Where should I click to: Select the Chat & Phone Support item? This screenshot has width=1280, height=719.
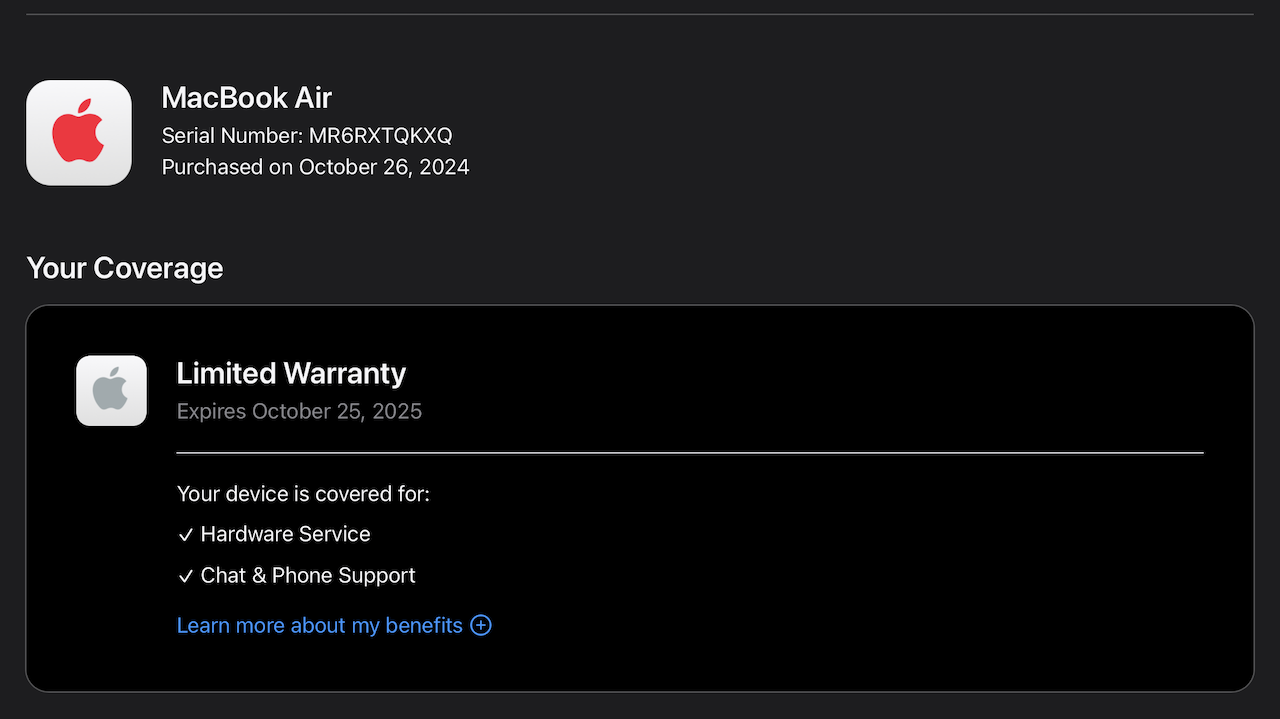(308, 576)
